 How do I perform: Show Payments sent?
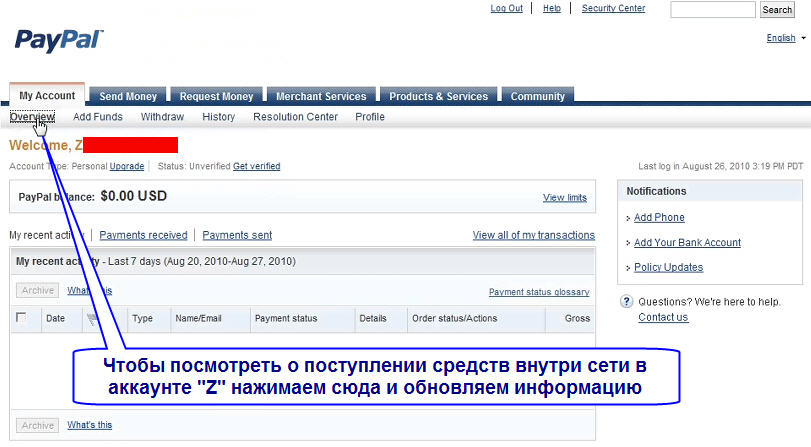237,235
